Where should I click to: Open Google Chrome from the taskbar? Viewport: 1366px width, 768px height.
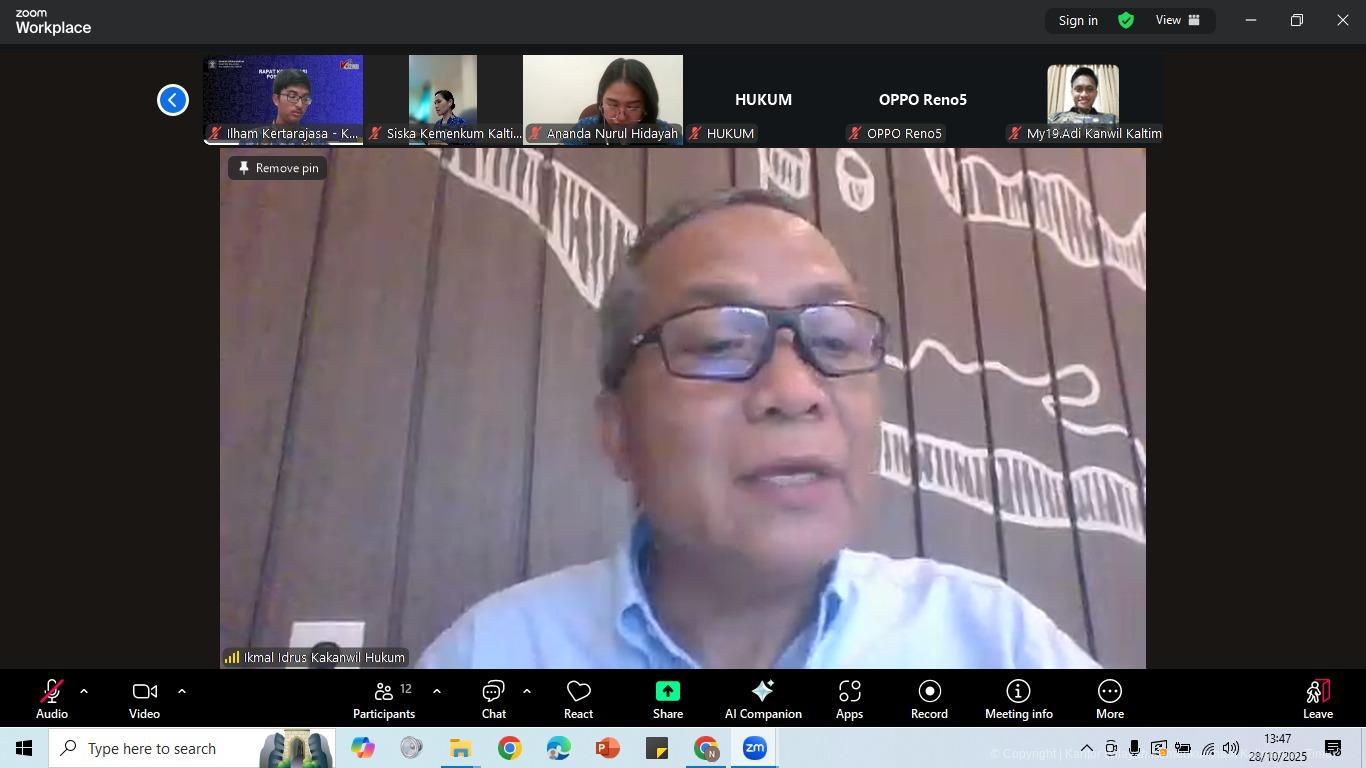510,748
